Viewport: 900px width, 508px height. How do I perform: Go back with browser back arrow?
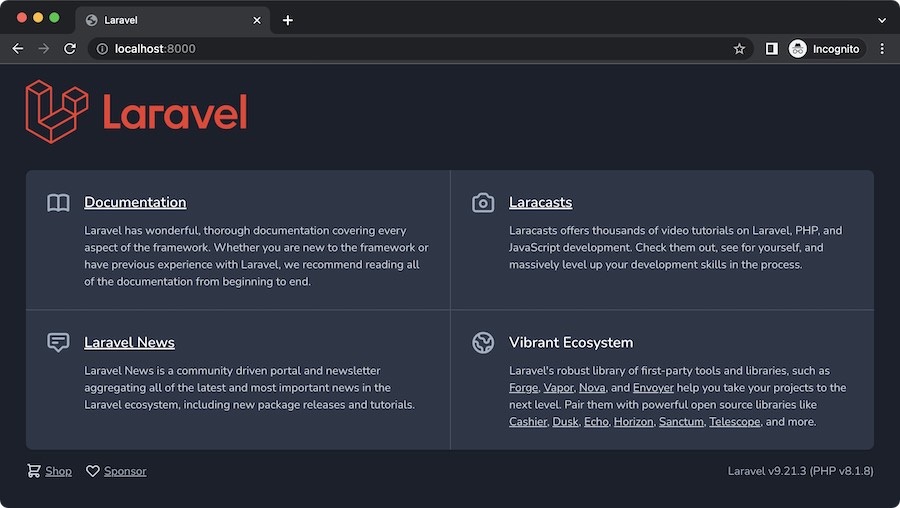[x=18, y=49]
